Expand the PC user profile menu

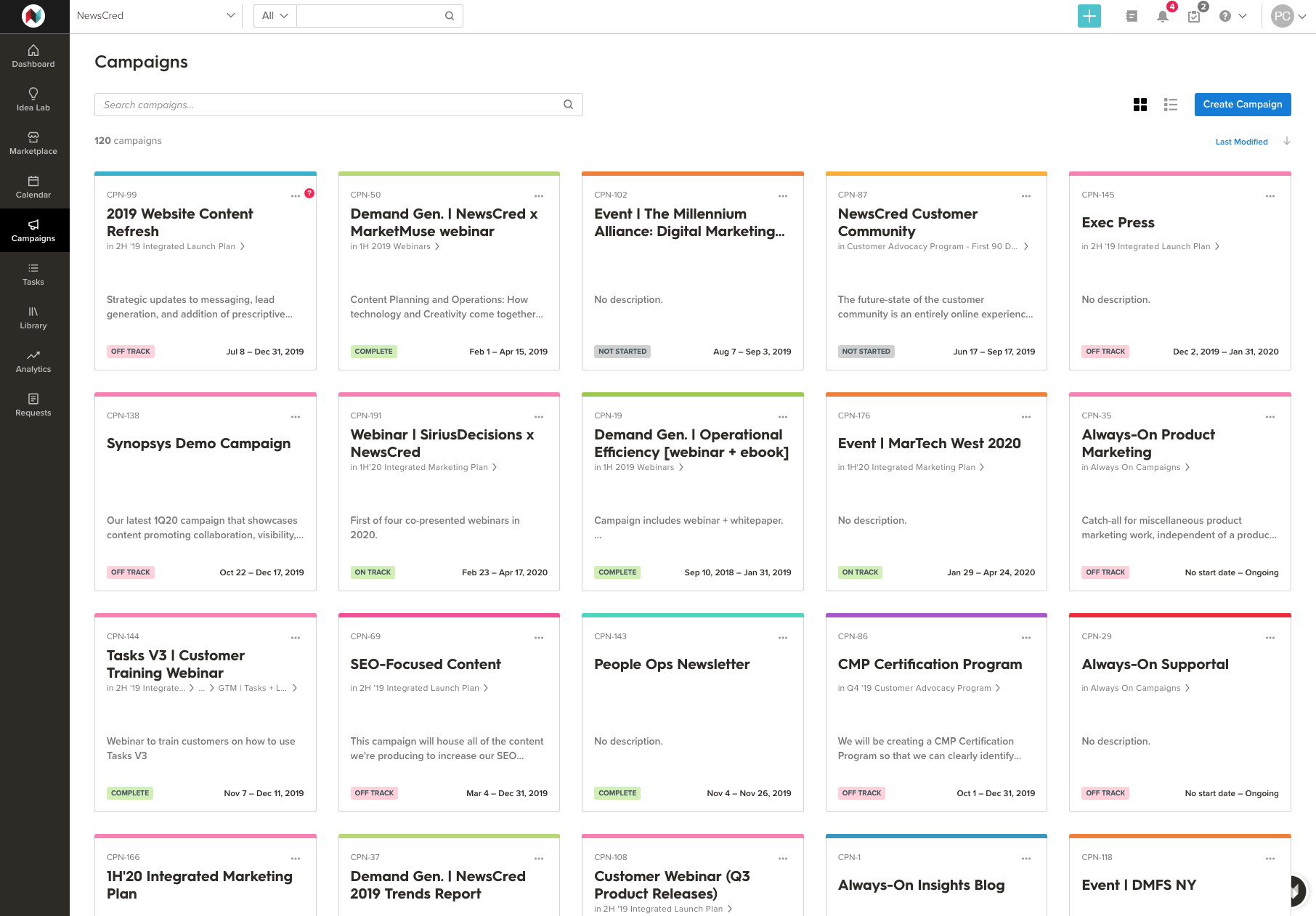(x=1288, y=16)
